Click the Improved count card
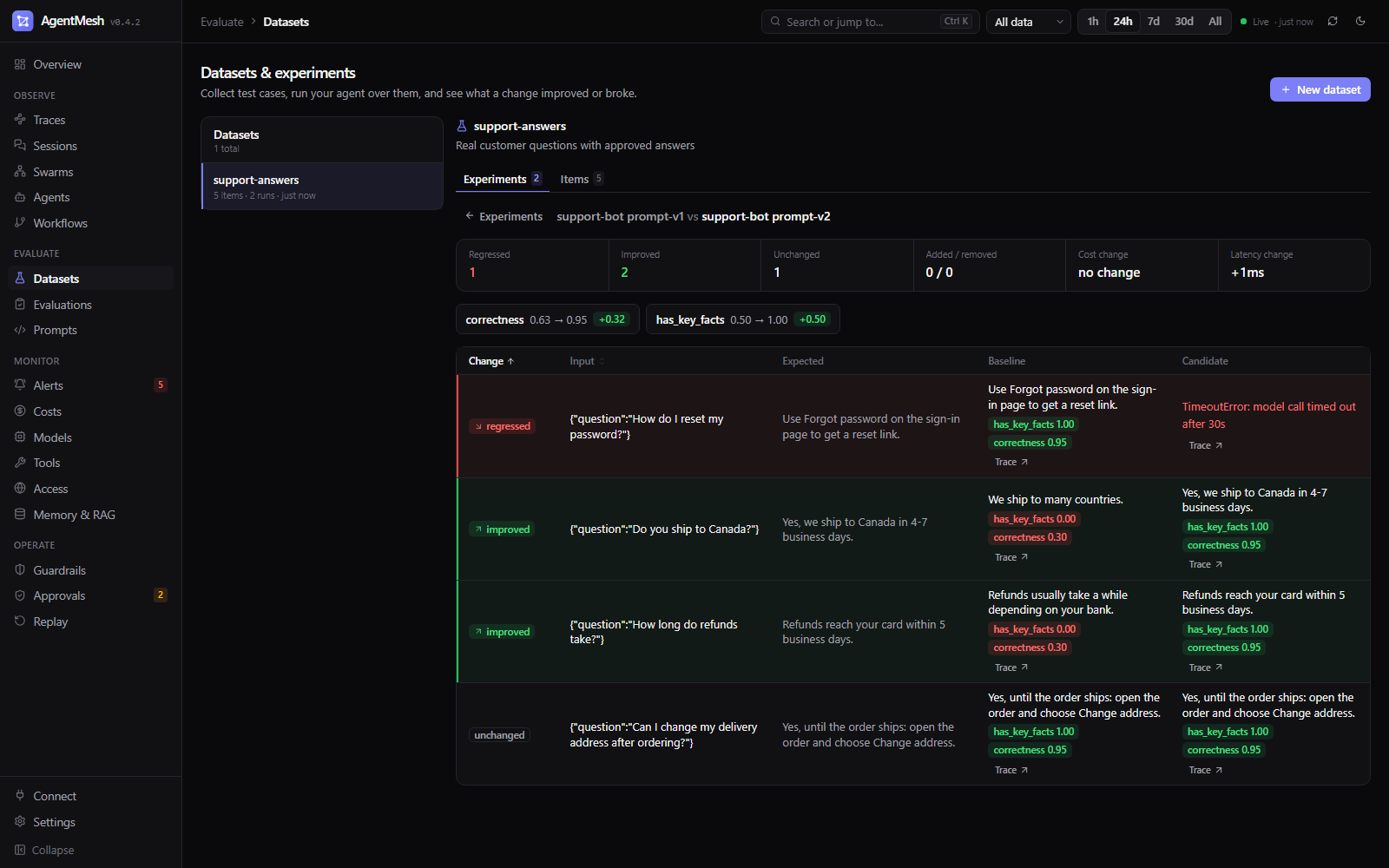Viewport: 1389px width, 868px height. pyautogui.click(x=685, y=265)
